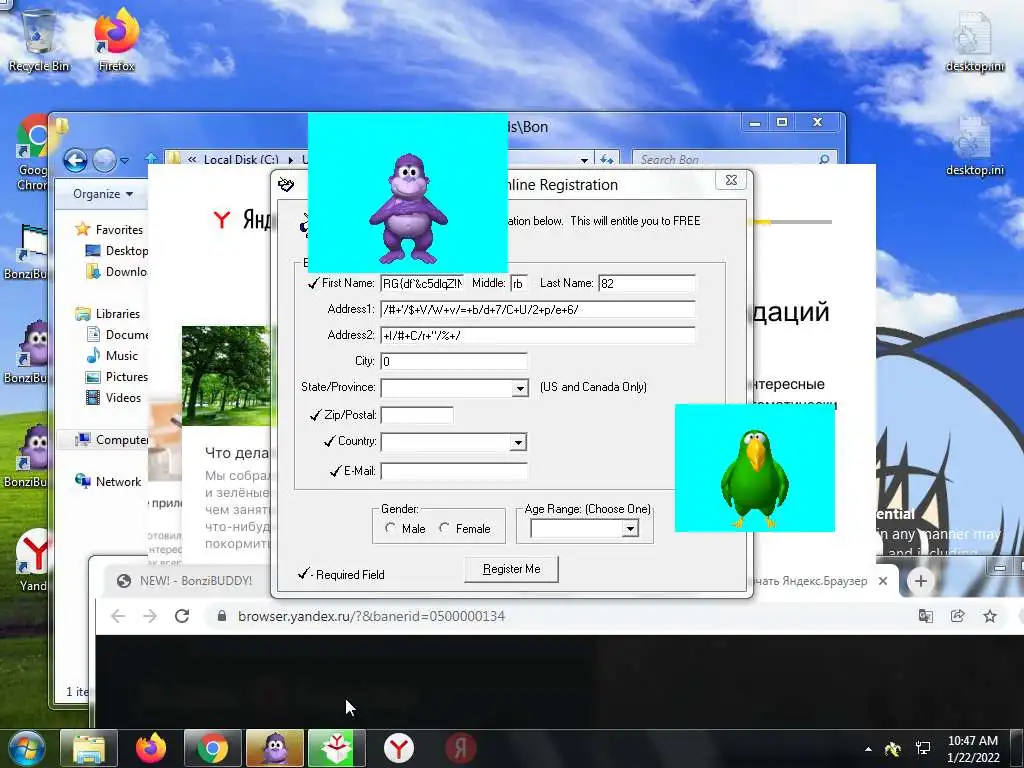Switch to BonziBuddy on the taskbar

[275, 748]
